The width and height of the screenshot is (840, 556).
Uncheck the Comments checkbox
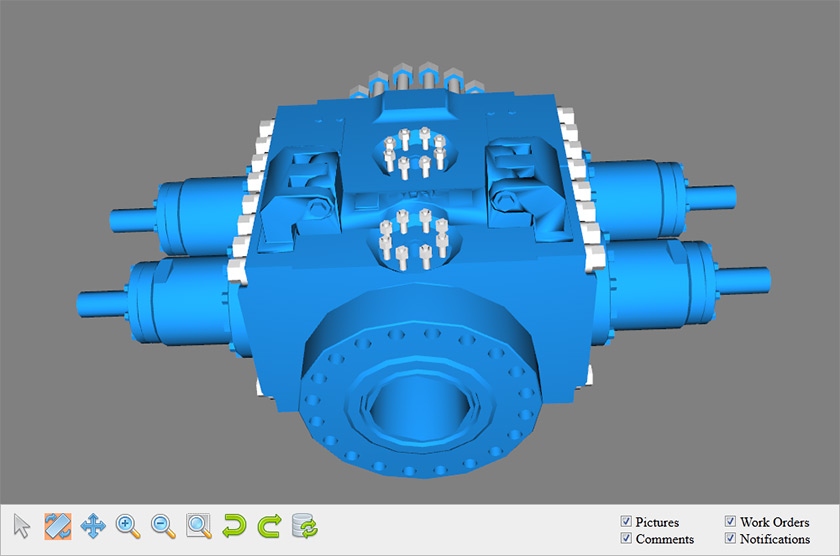626,538
